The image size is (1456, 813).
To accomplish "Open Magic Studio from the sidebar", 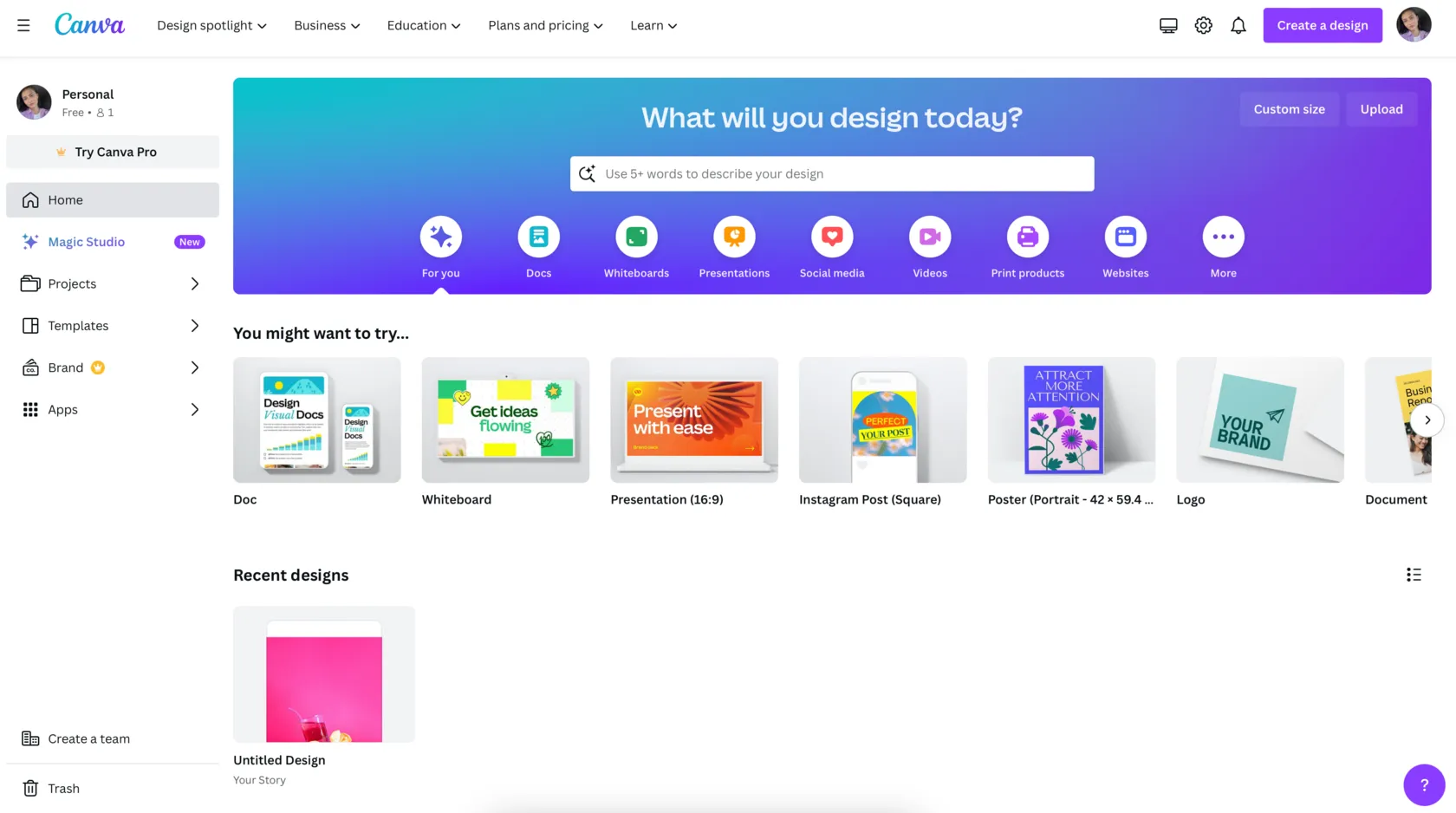I will tap(86, 241).
